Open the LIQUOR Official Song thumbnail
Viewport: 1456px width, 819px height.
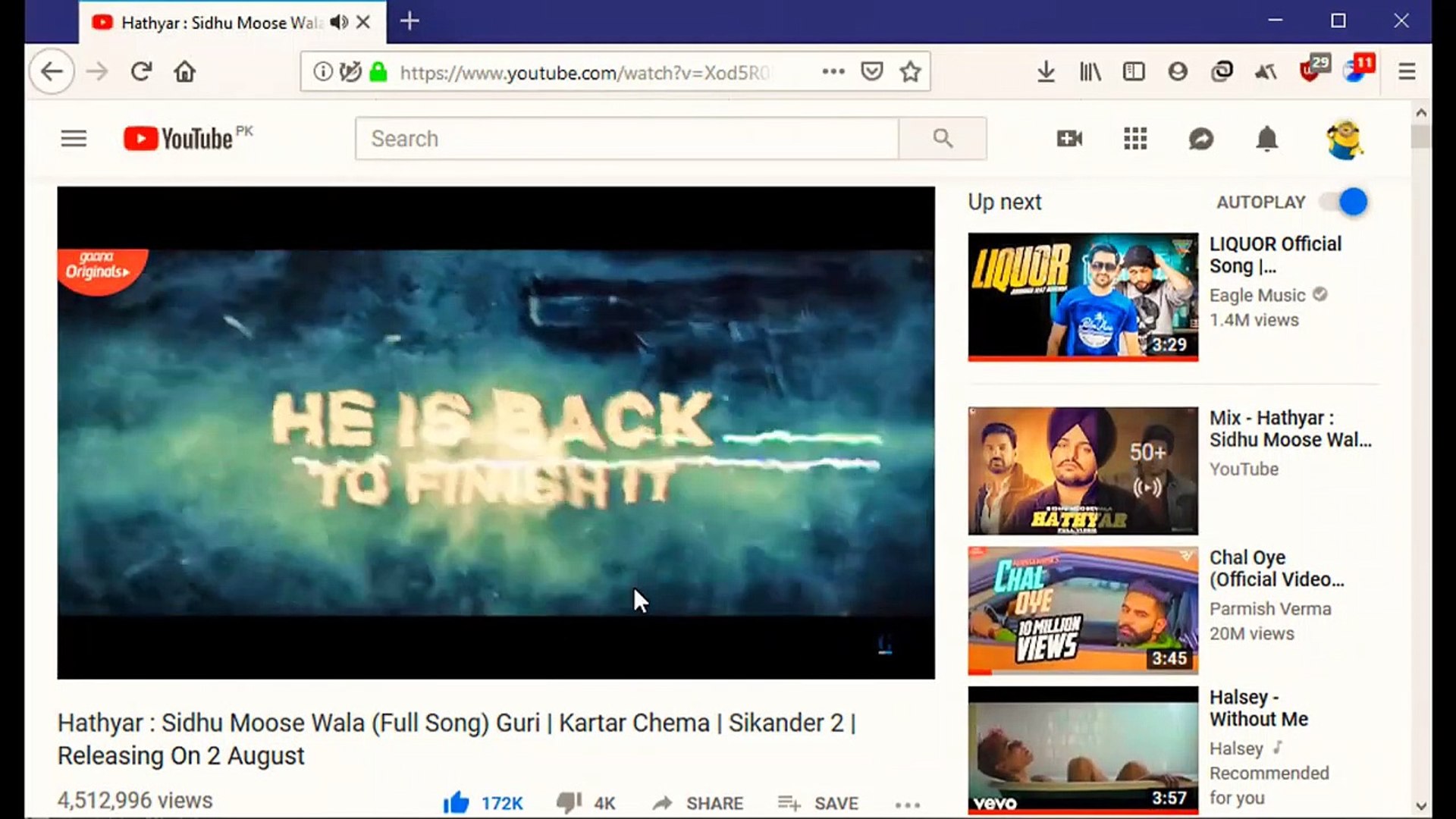(1083, 297)
